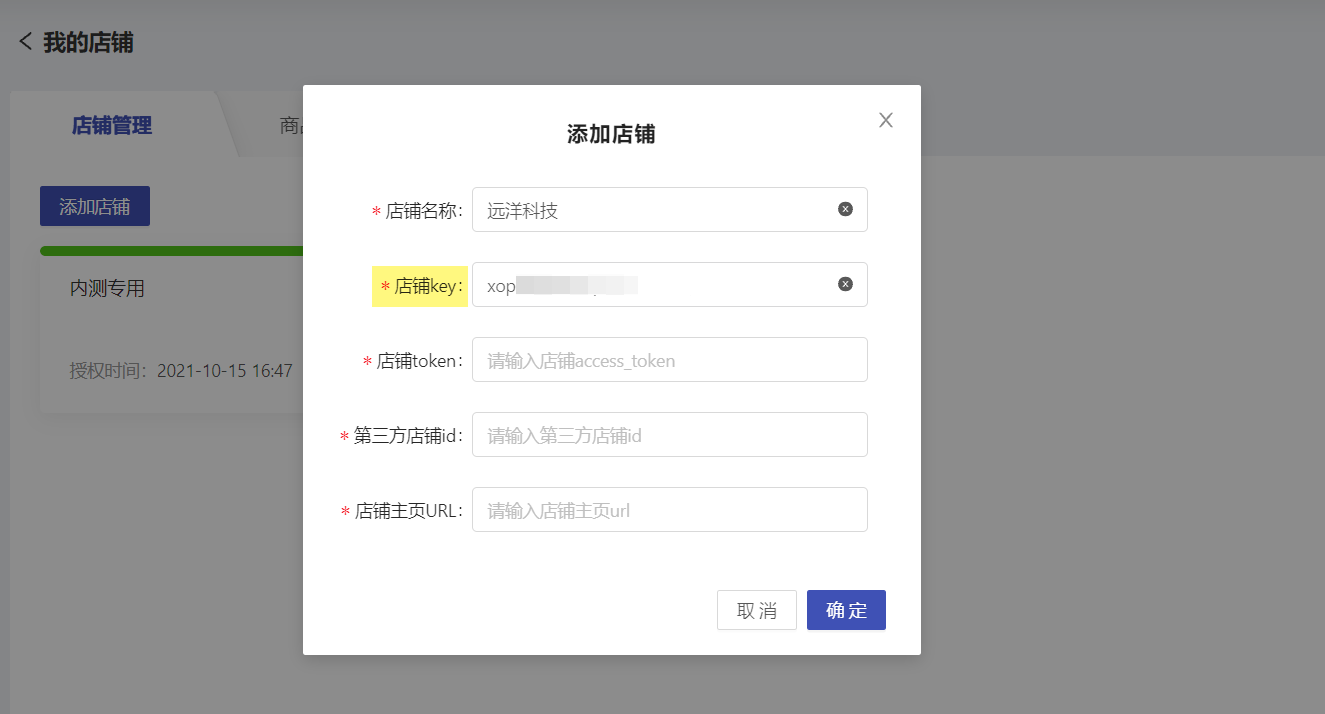Confirm with the 确定 button
This screenshot has height=714, width=1325.
click(x=846, y=610)
